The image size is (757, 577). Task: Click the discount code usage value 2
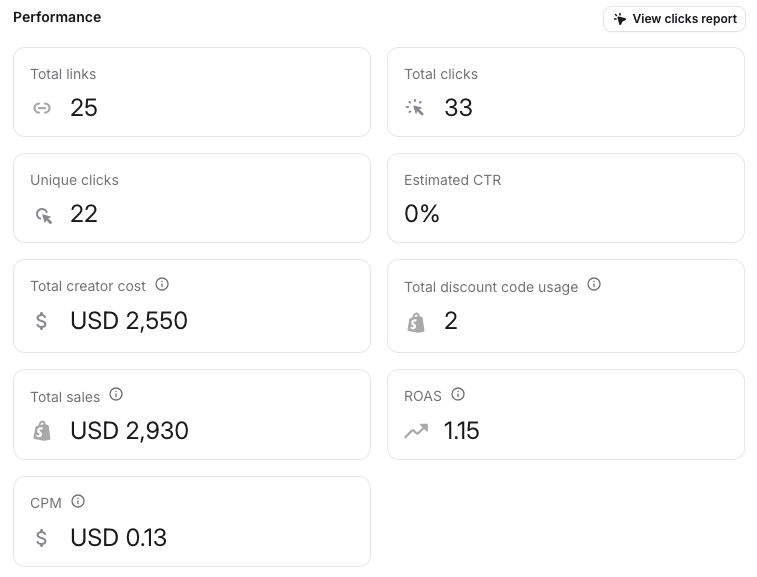(x=451, y=321)
